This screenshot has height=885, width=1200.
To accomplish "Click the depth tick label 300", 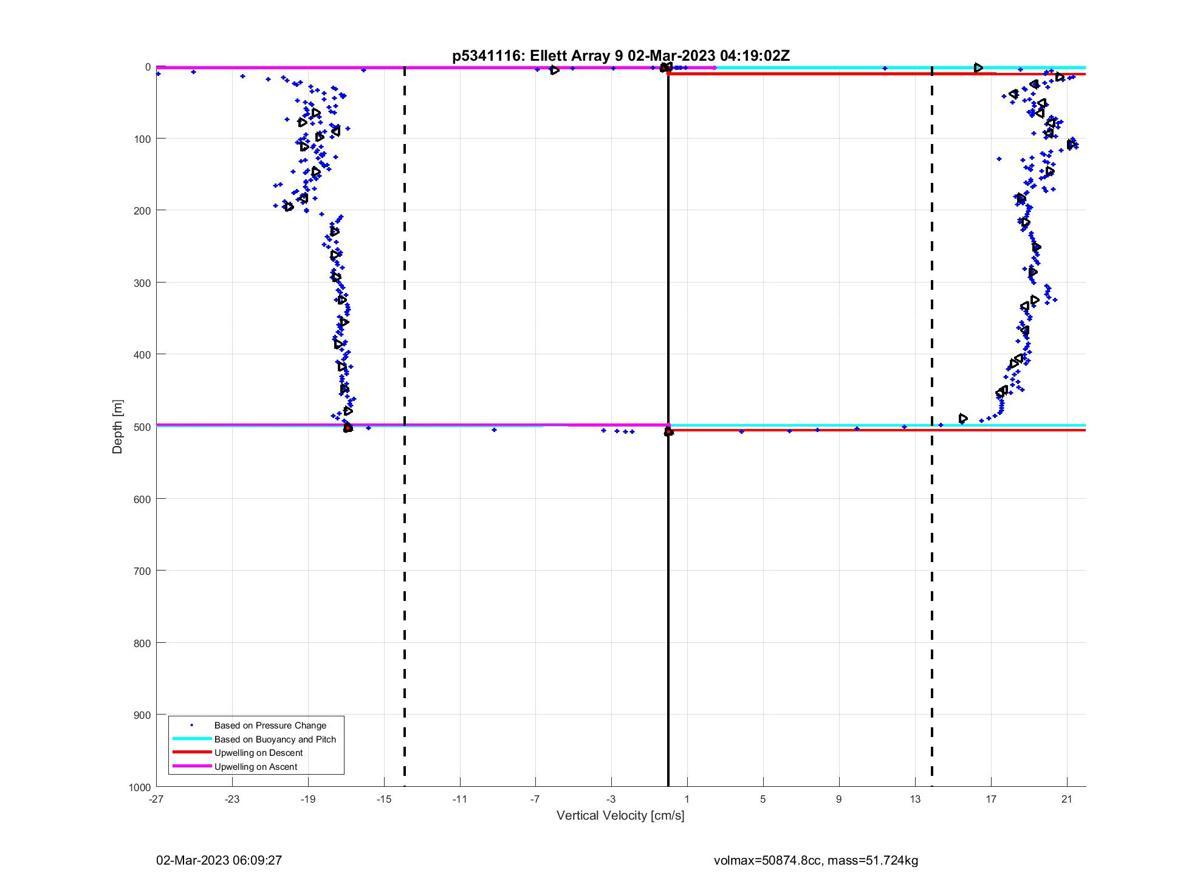I will (x=142, y=282).
